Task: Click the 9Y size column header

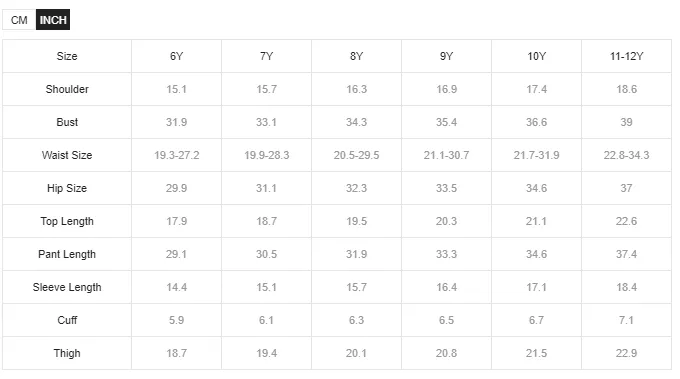Action: pyautogui.click(x=446, y=56)
